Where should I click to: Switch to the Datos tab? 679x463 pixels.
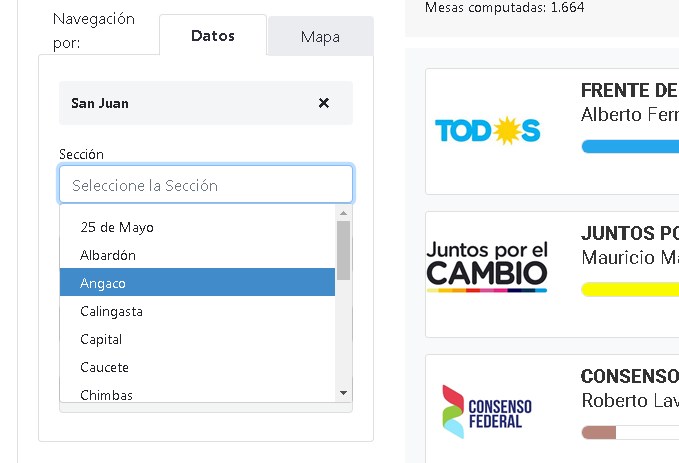point(212,36)
